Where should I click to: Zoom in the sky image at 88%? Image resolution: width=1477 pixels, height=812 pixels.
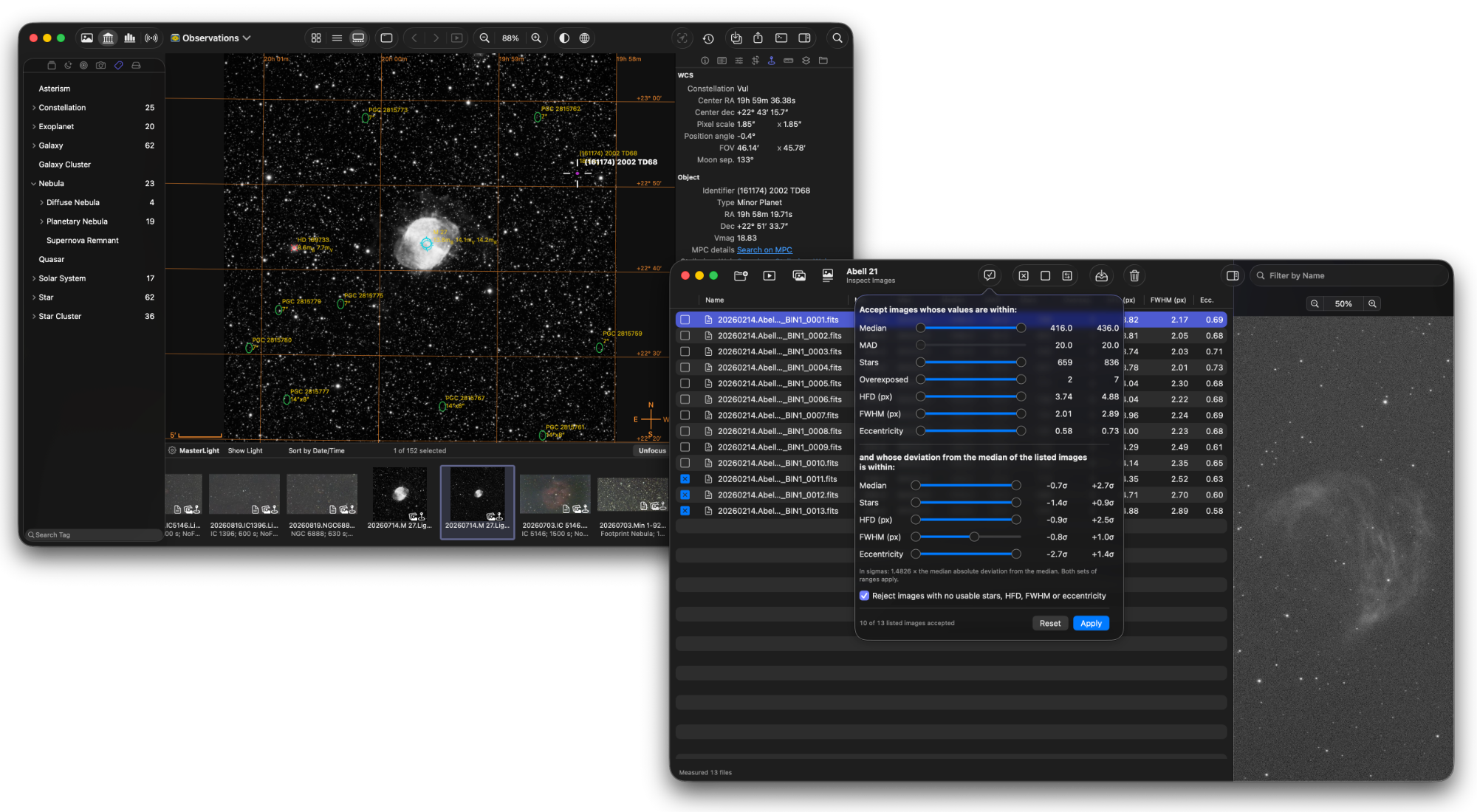point(536,38)
